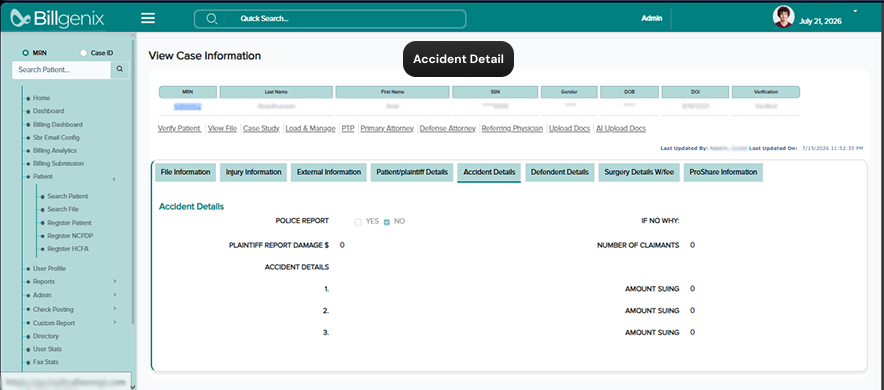Image resolution: width=884 pixels, height=390 pixels.
Task: Open Sbr Email Config
Action: point(56,138)
